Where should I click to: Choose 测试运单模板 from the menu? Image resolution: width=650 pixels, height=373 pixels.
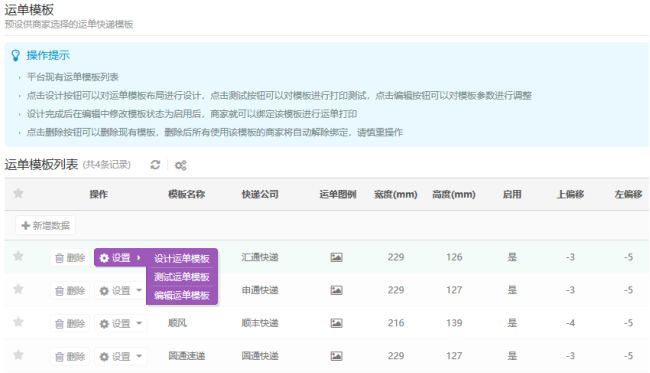point(182,277)
